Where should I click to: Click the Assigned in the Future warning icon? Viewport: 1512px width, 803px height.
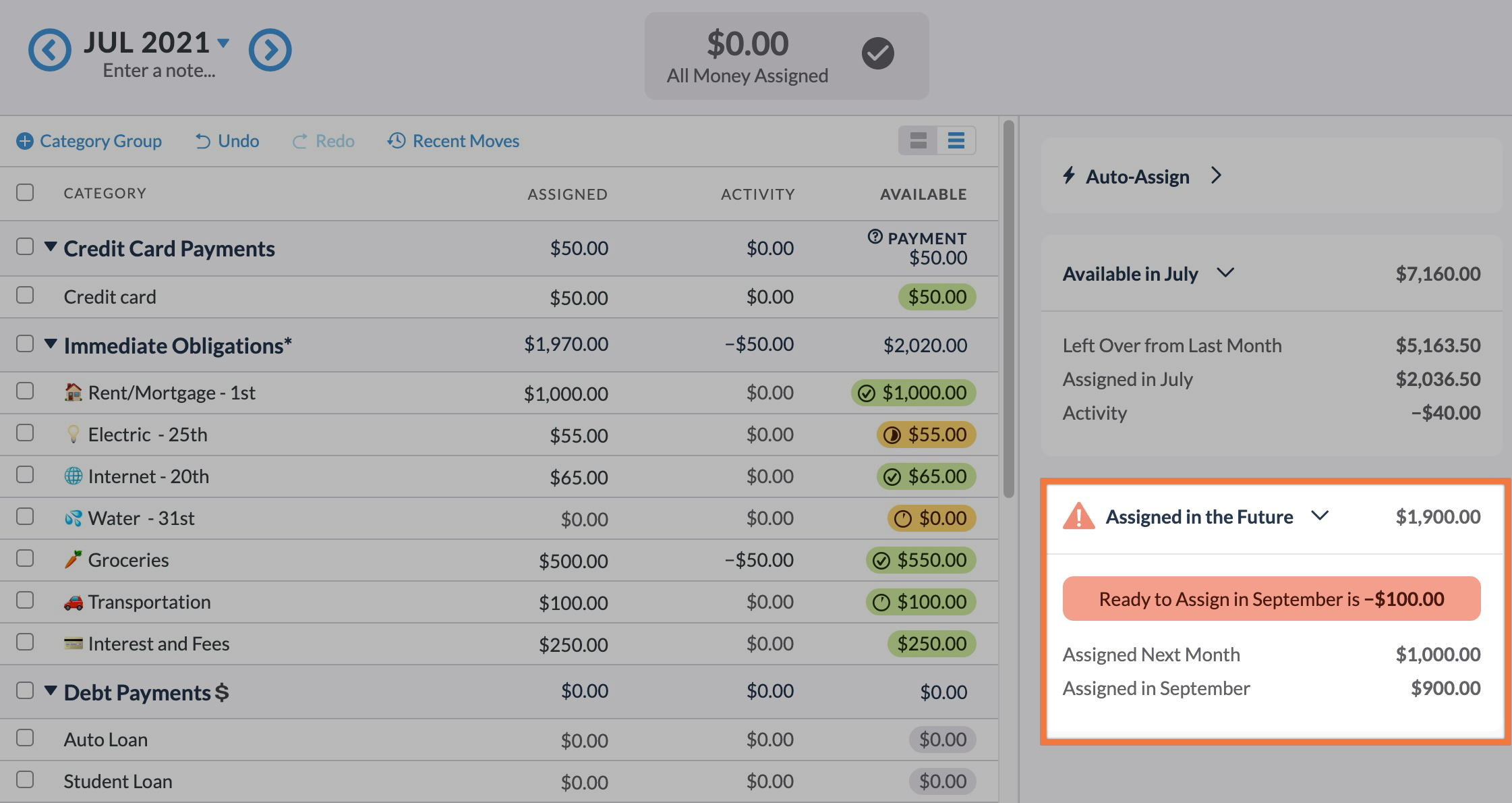[x=1078, y=516]
